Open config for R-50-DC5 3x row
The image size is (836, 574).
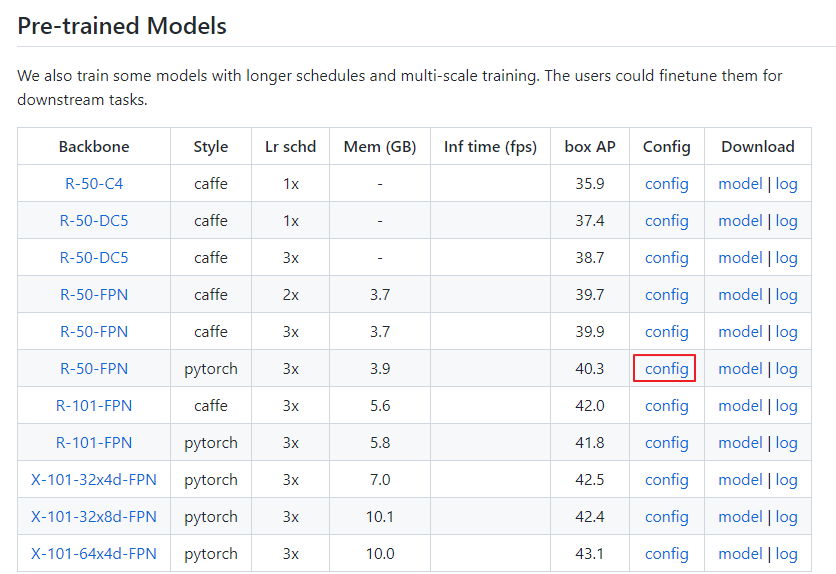click(x=666, y=258)
